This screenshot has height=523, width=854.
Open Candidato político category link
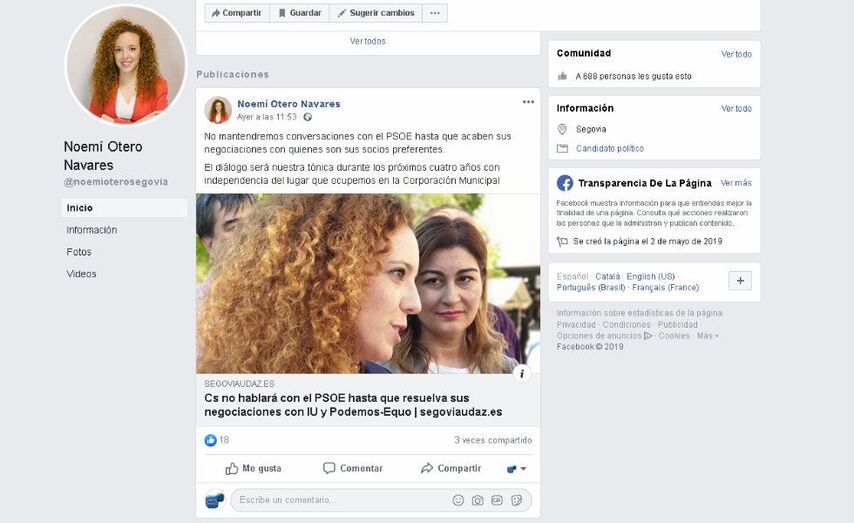[610, 149]
